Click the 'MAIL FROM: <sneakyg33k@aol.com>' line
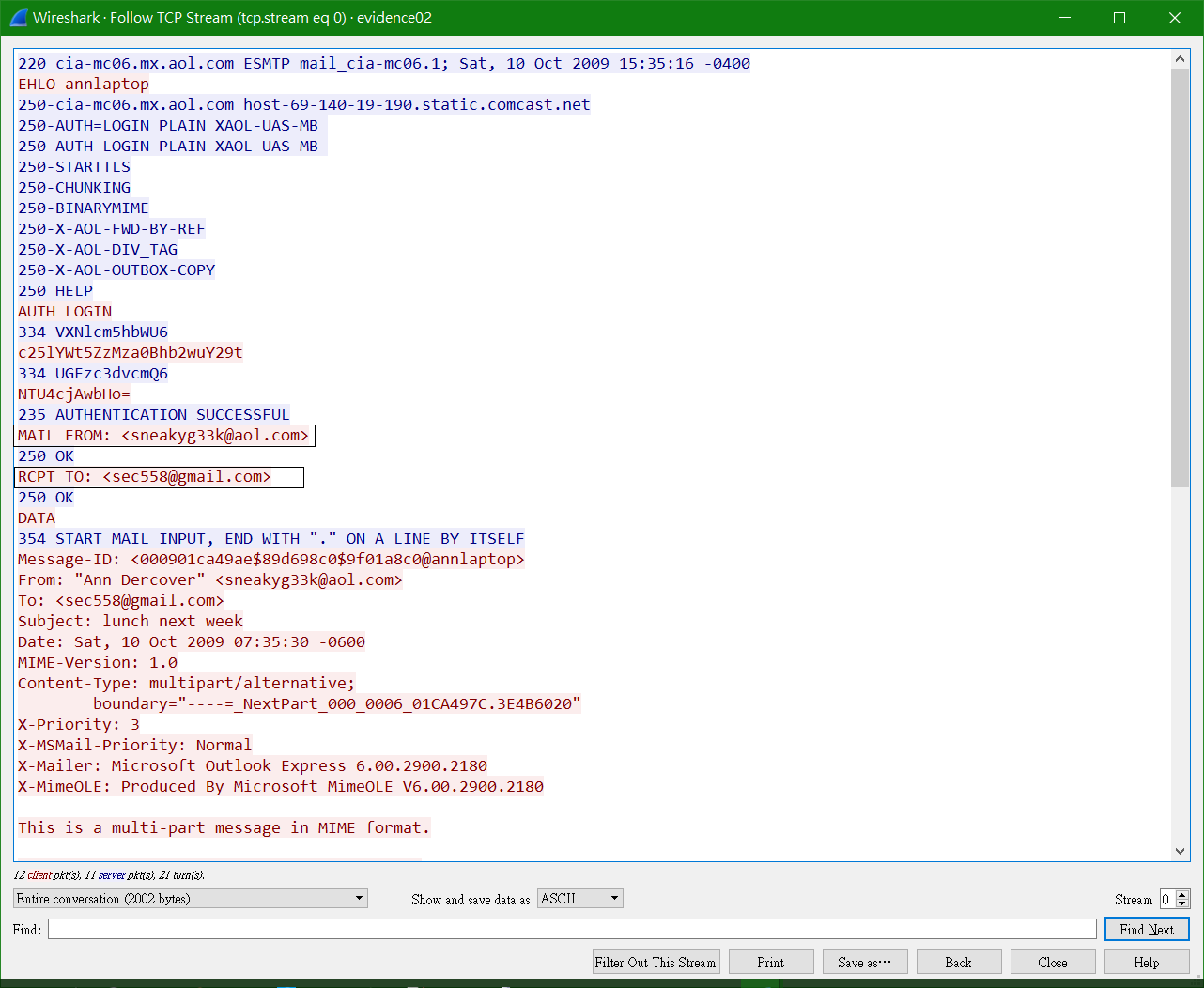The width and height of the screenshot is (1204, 988). click(x=163, y=435)
